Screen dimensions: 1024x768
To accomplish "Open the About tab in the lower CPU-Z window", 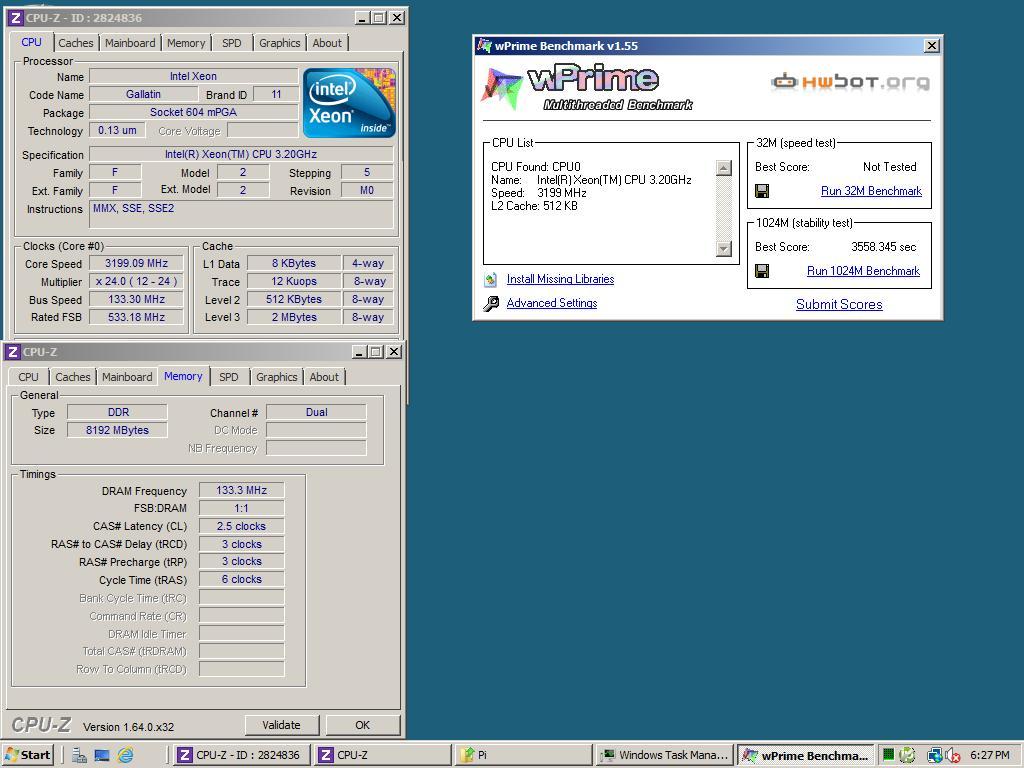I will click(324, 377).
